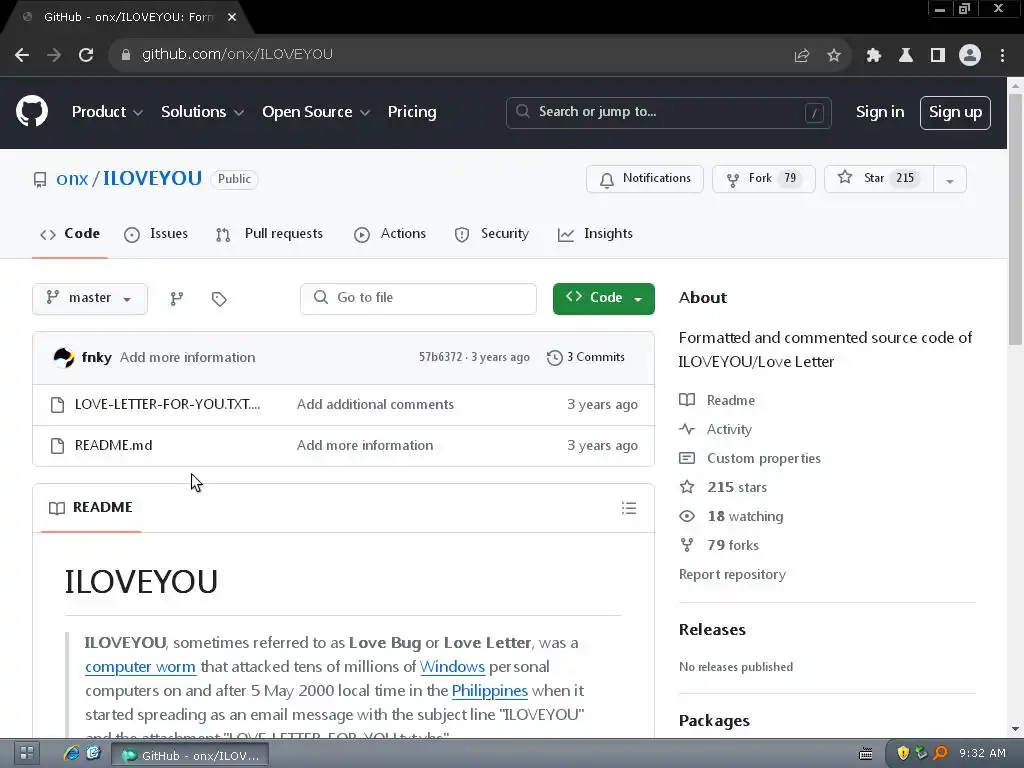Viewport: 1024px width, 768px height.
Task: Toggle the browser side panel icon
Action: click(937, 56)
